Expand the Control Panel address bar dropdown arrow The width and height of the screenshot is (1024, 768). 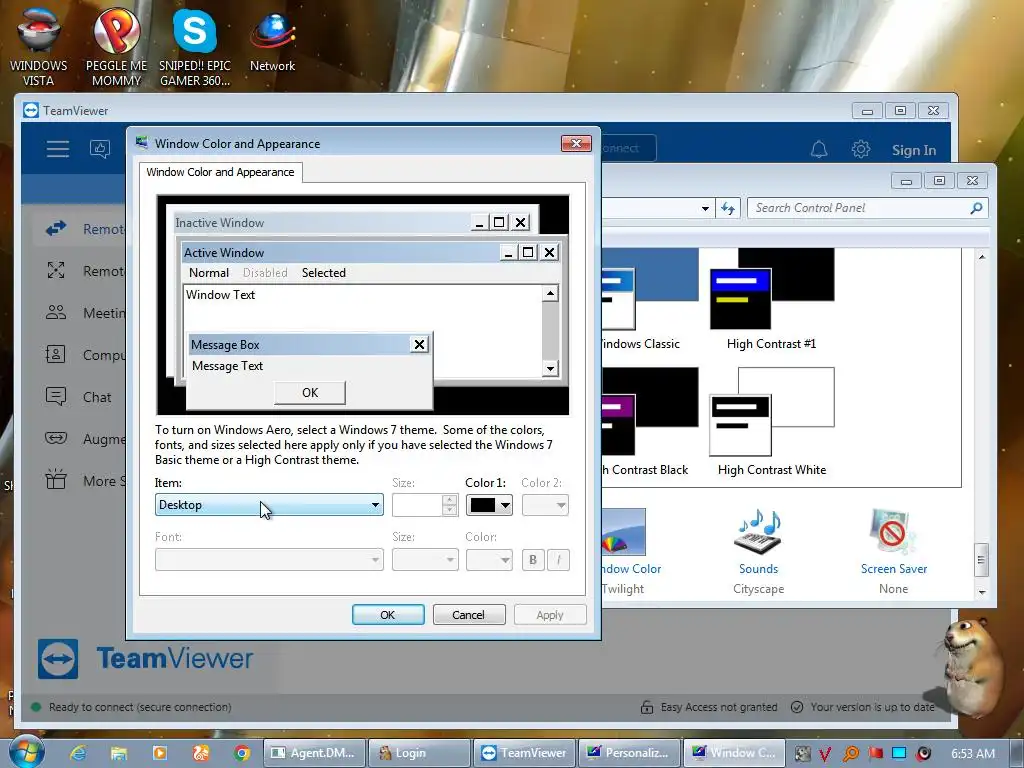[705, 208]
